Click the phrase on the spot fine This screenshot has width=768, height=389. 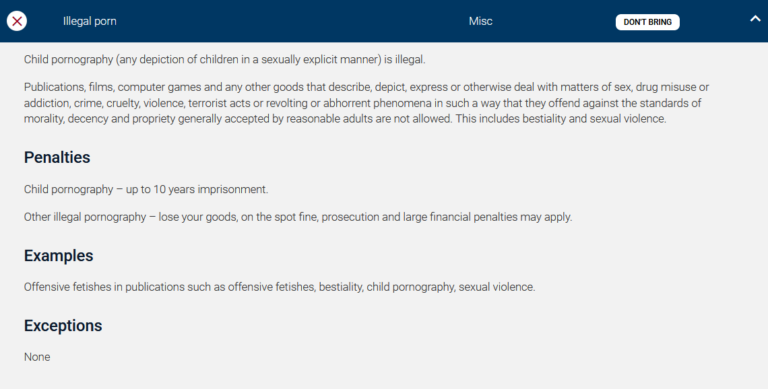[280, 217]
